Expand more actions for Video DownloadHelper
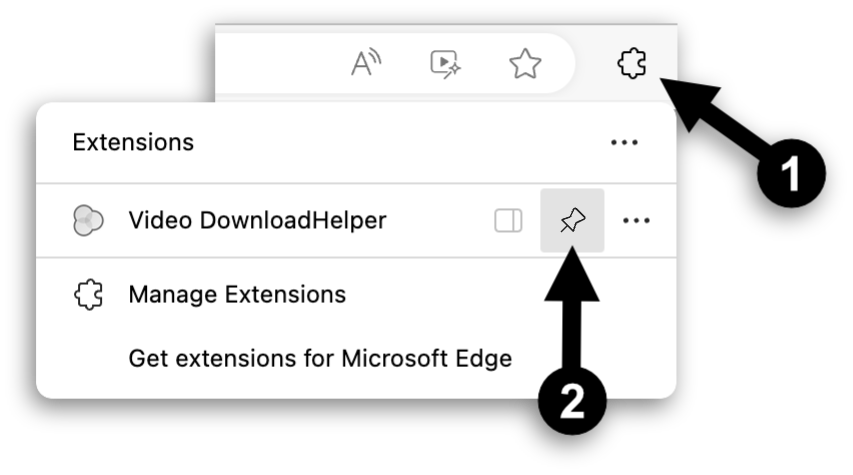 pyautogui.click(x=636, y=220)
